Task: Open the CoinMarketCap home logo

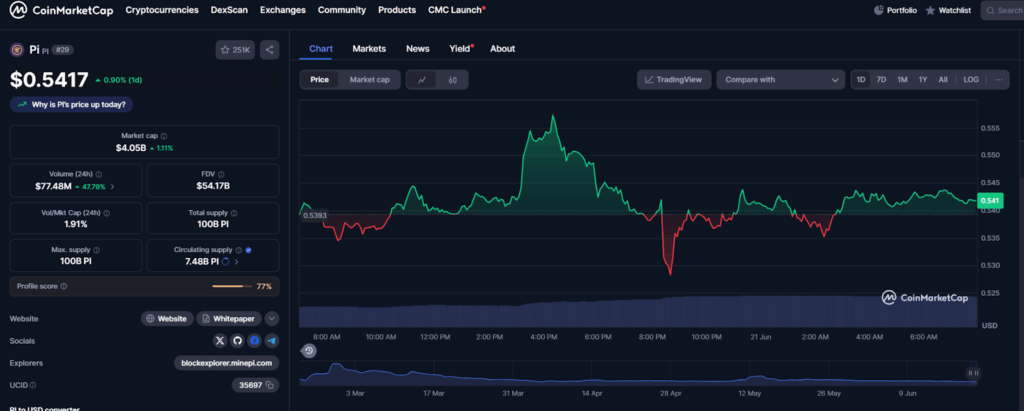Action: tap(61, 10)
